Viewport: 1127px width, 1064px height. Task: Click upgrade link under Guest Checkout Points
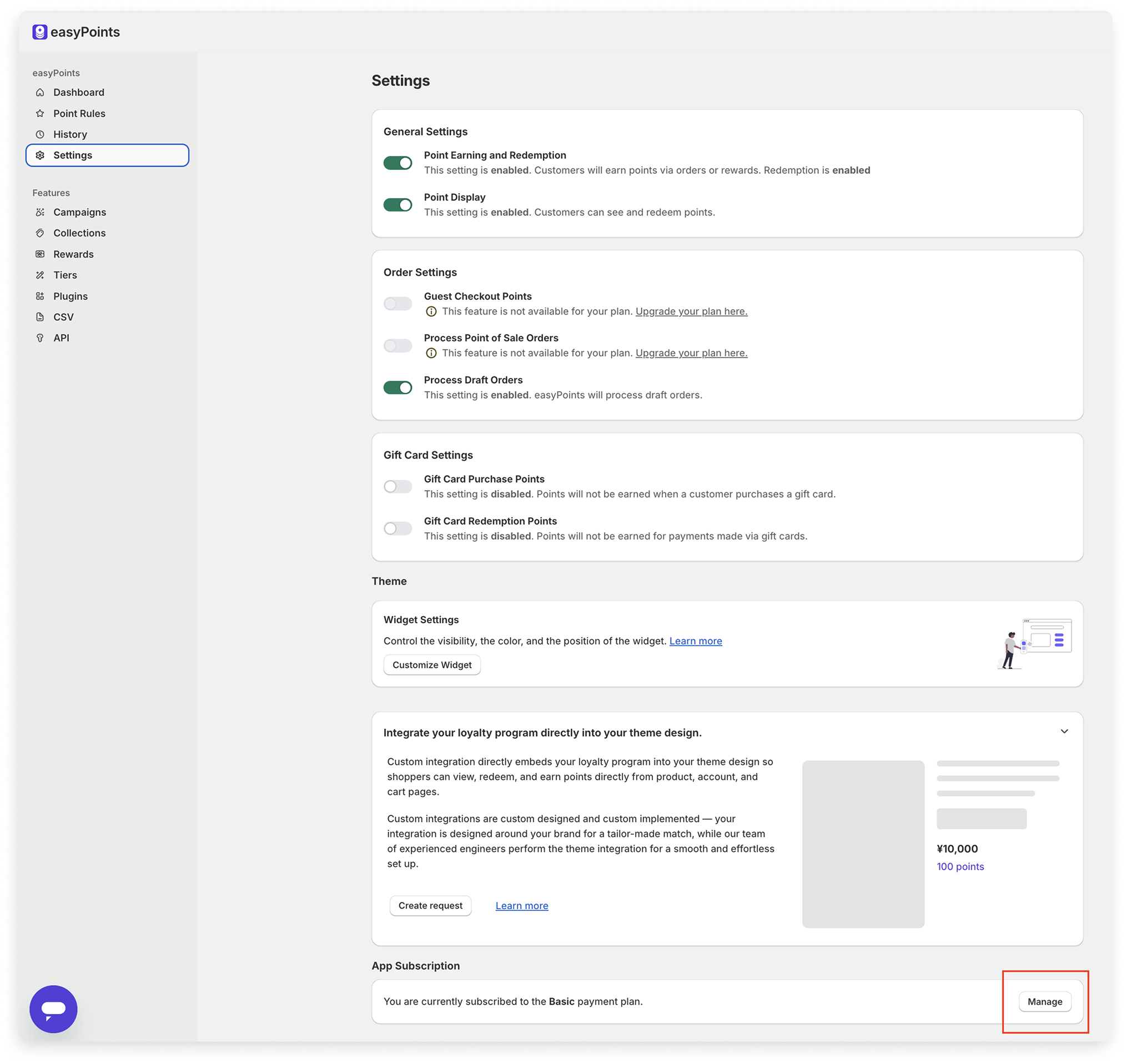[691, 311]
